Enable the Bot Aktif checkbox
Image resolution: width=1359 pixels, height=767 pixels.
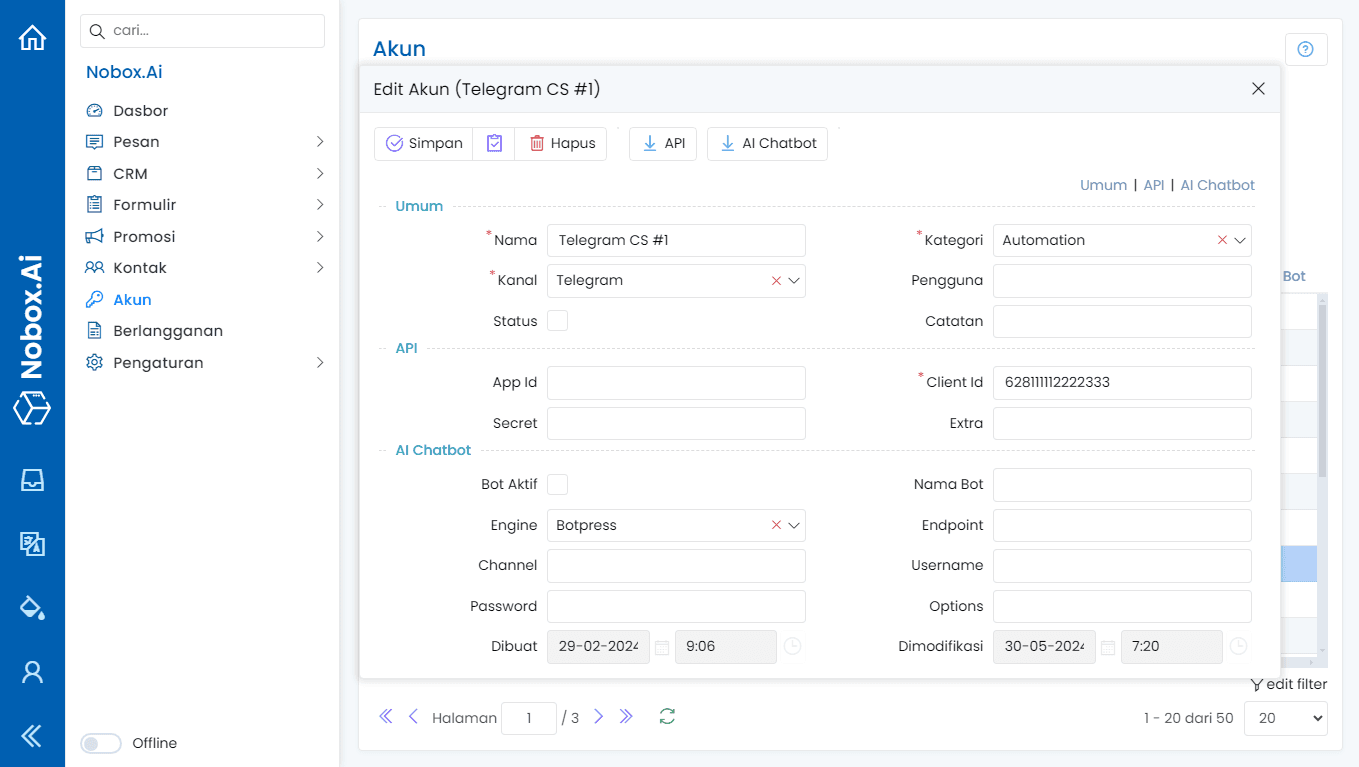[x=557, y=484]
